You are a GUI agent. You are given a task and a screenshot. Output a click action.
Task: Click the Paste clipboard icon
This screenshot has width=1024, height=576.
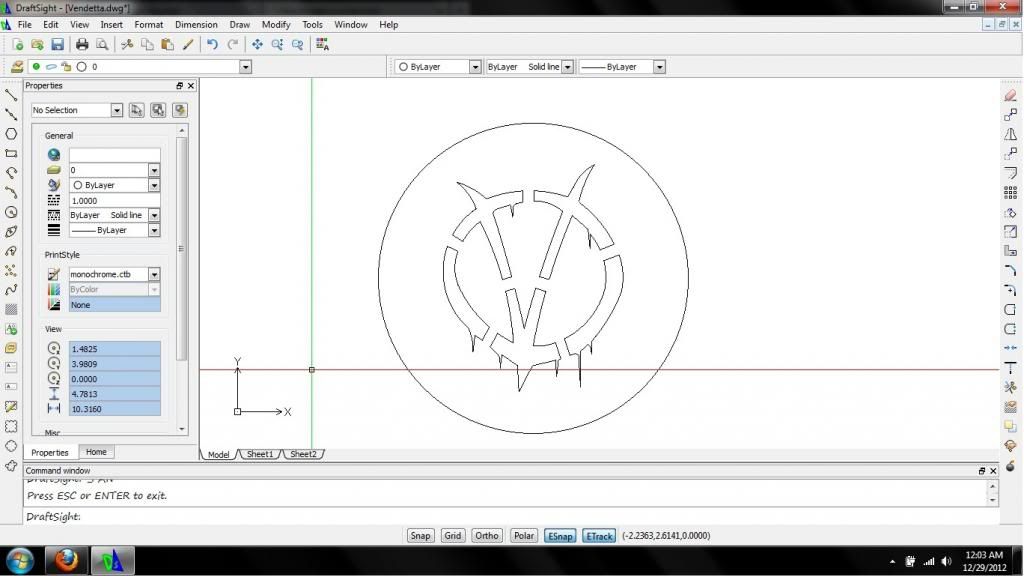[168, 44]
